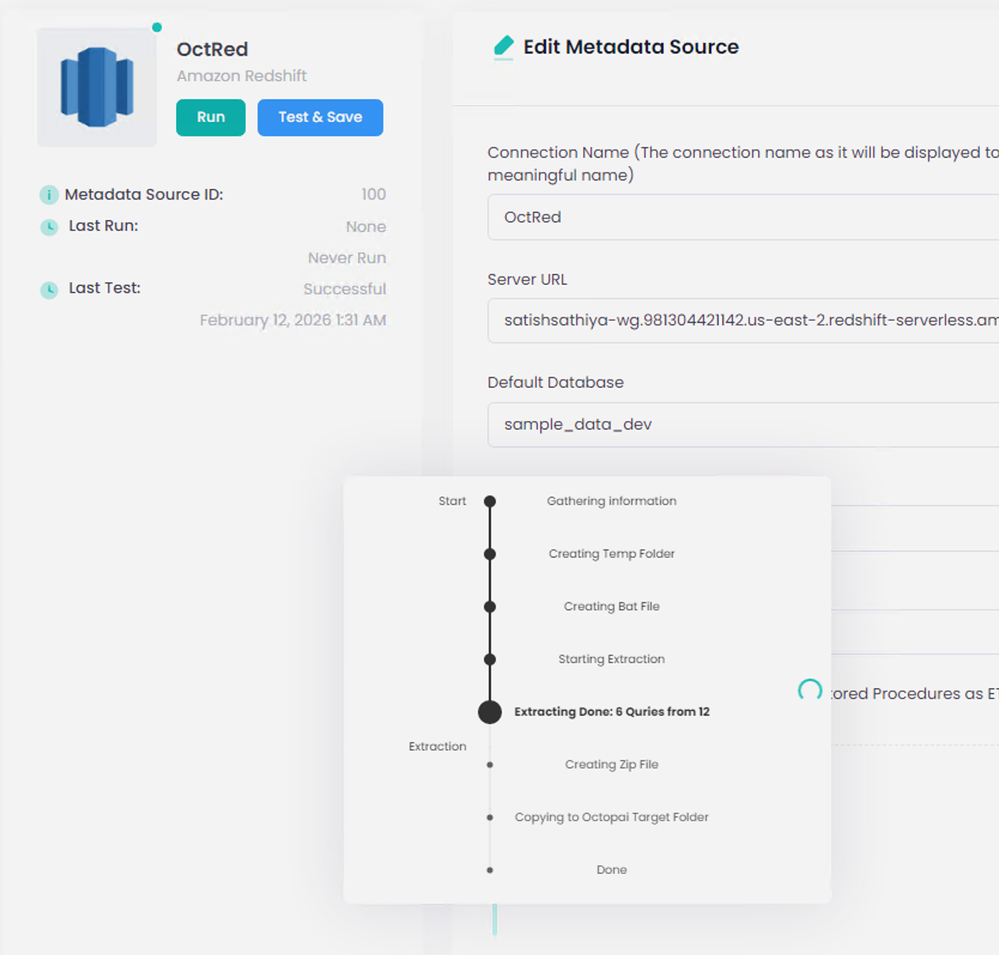
Task: Click the 'Done' step label
Action: point(612,870)
